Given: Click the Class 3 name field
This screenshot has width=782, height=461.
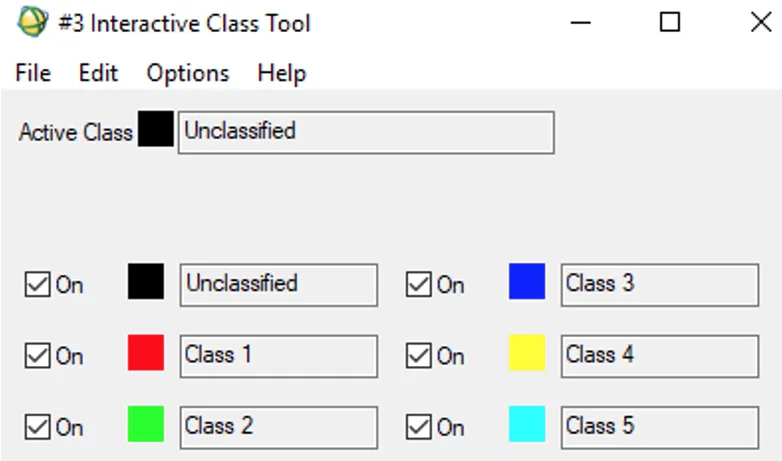Looking at the screenshot, I should pos(660,285).
